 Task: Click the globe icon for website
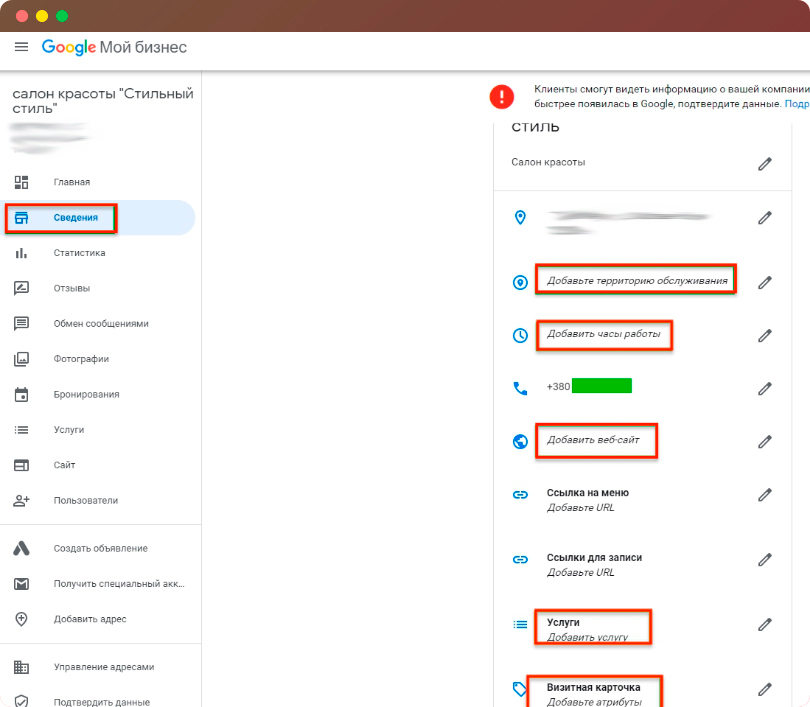pos(520,442)
